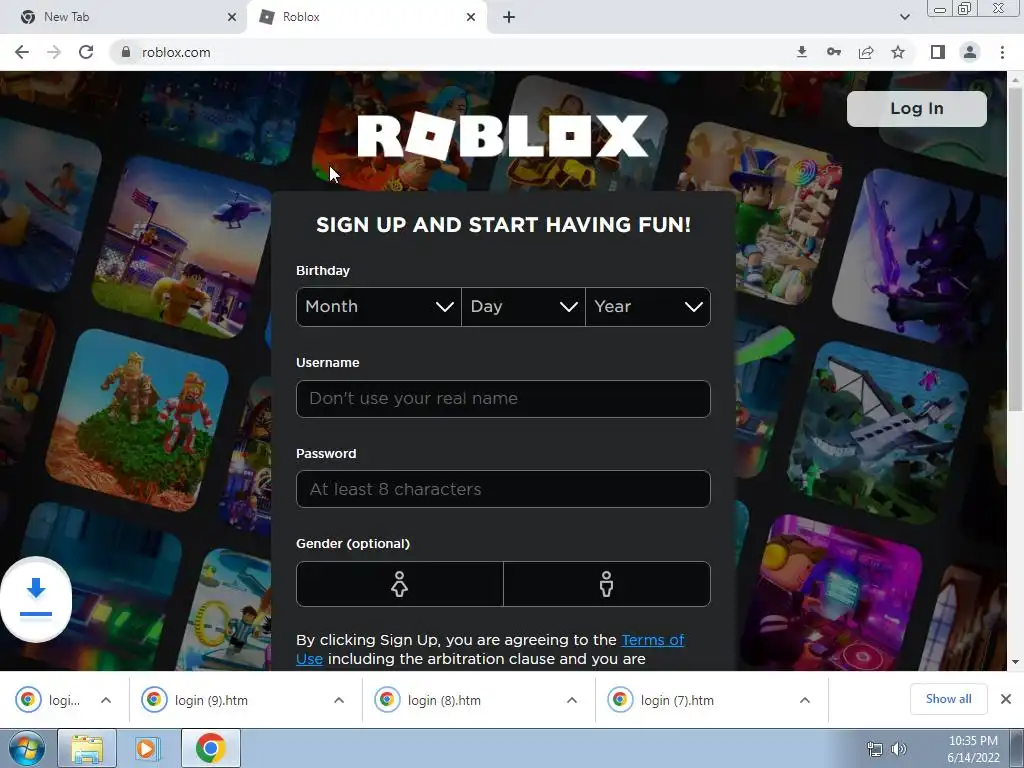
Task: Expand options for login (9).htm download
Action: pos(339,700)
